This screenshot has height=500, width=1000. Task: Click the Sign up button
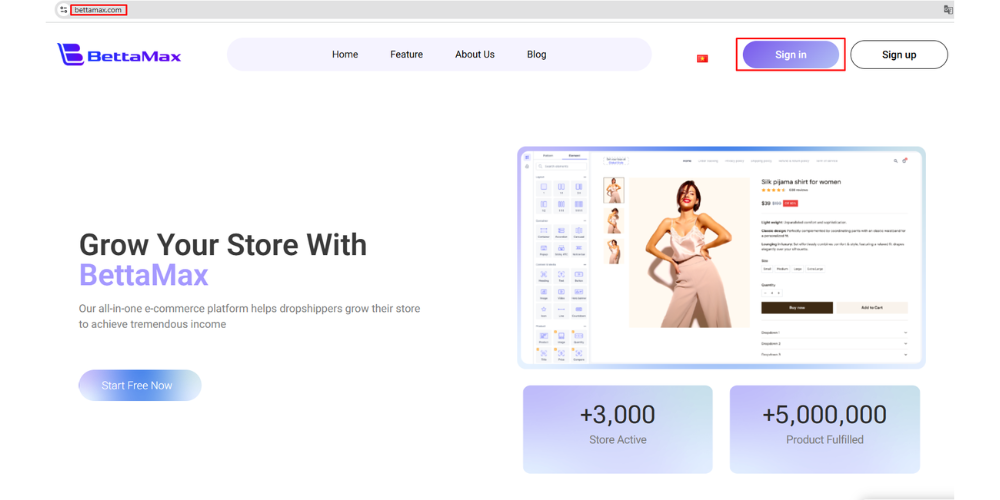(x=899, y=54)
